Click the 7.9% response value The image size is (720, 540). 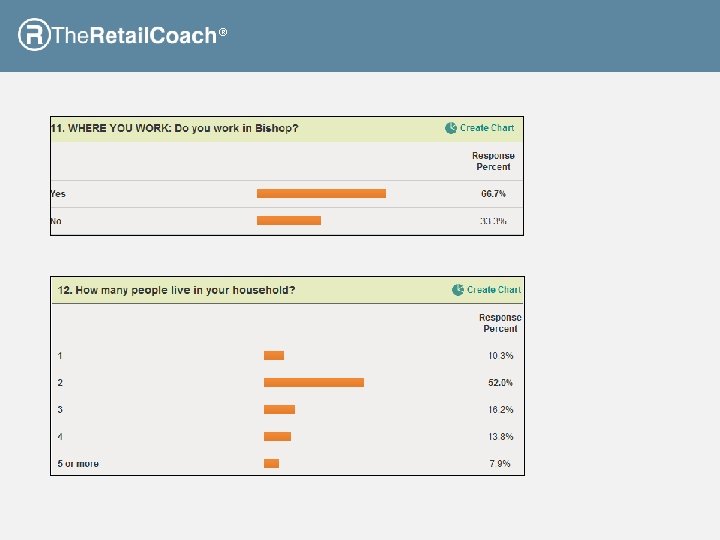pos(500,464)
